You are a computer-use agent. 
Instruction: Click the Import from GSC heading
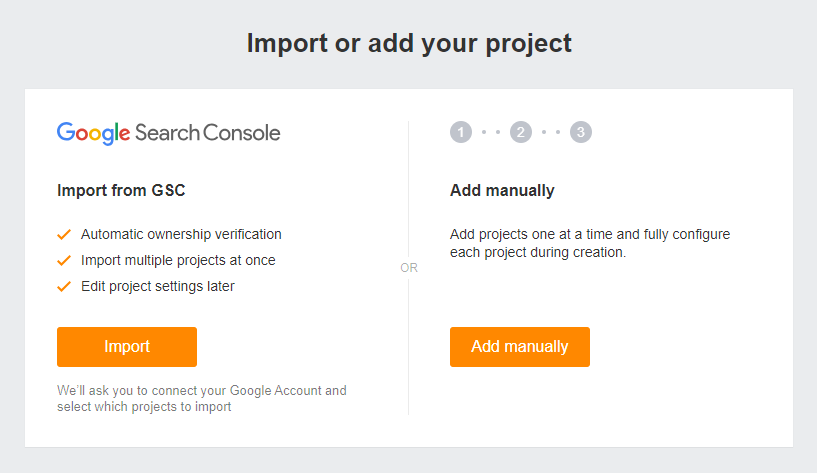pyautogui.click(x=121, y=190)
